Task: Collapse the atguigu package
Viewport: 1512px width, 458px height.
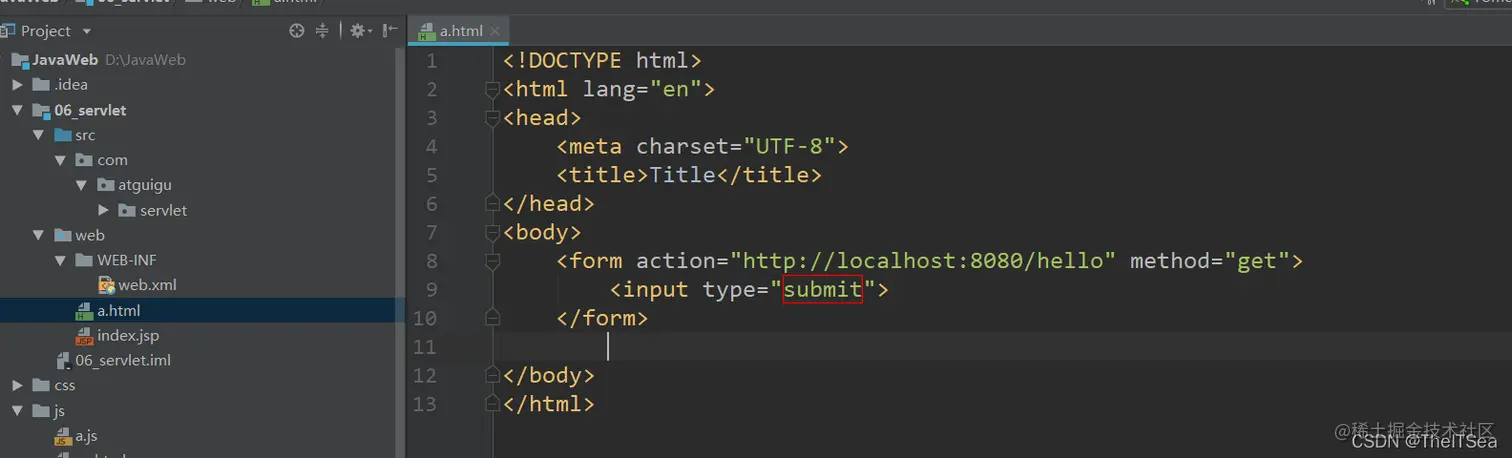Action: [x=81, y=185]
